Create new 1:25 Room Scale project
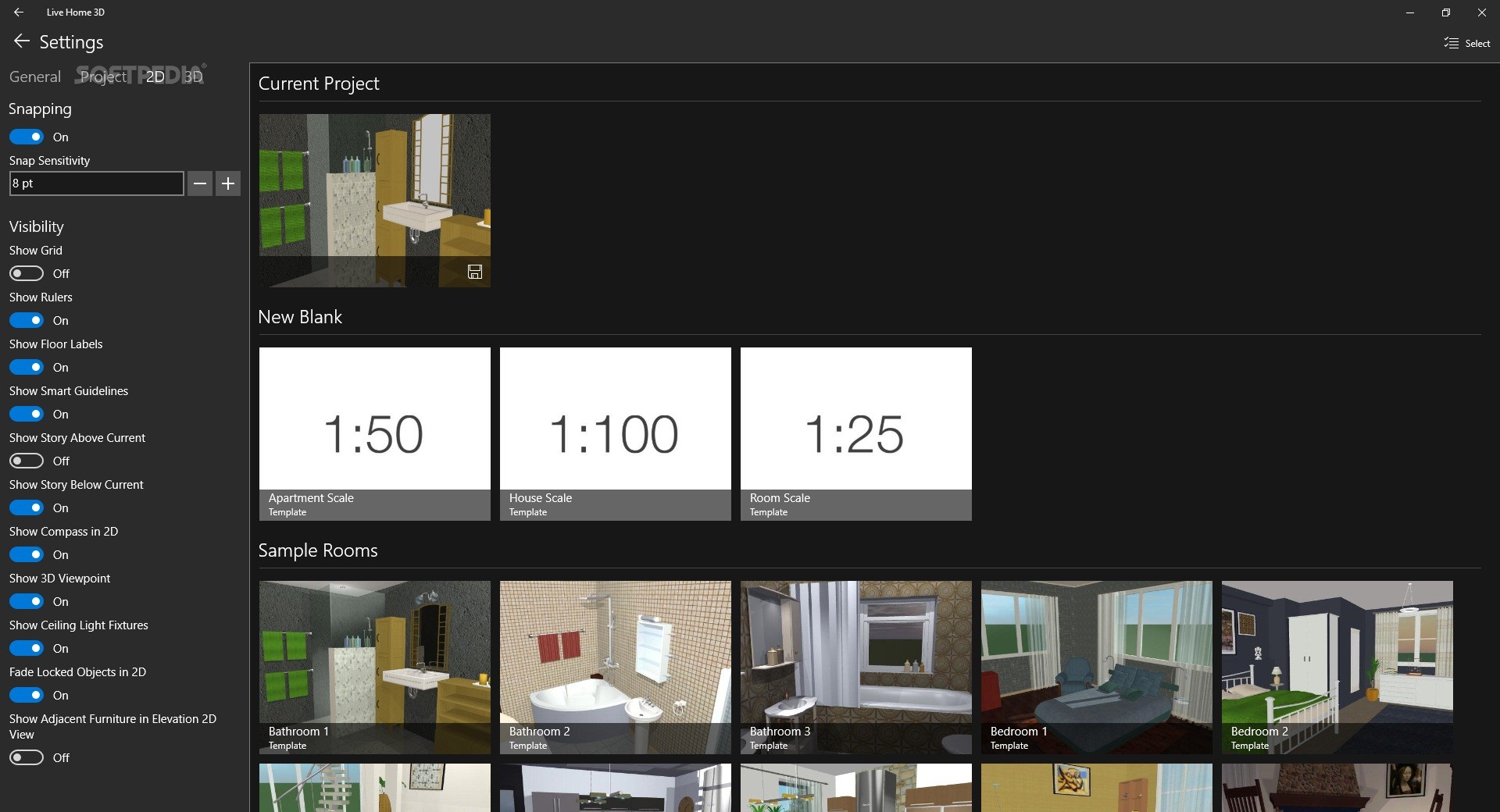Screen dimensions: 1500x812 (x=856, y=434)
